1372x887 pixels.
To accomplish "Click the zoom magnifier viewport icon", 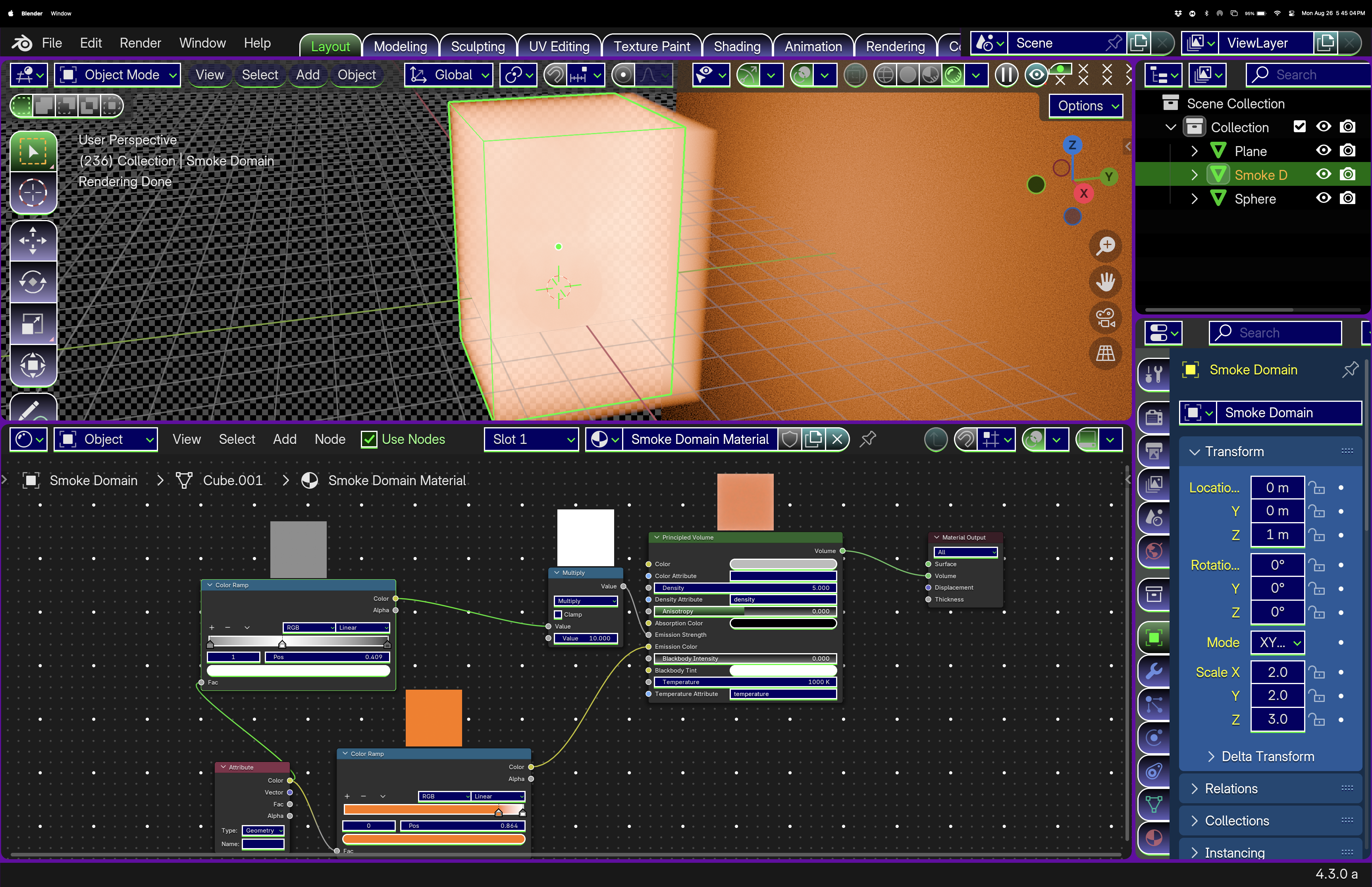I will (1106, 246).
